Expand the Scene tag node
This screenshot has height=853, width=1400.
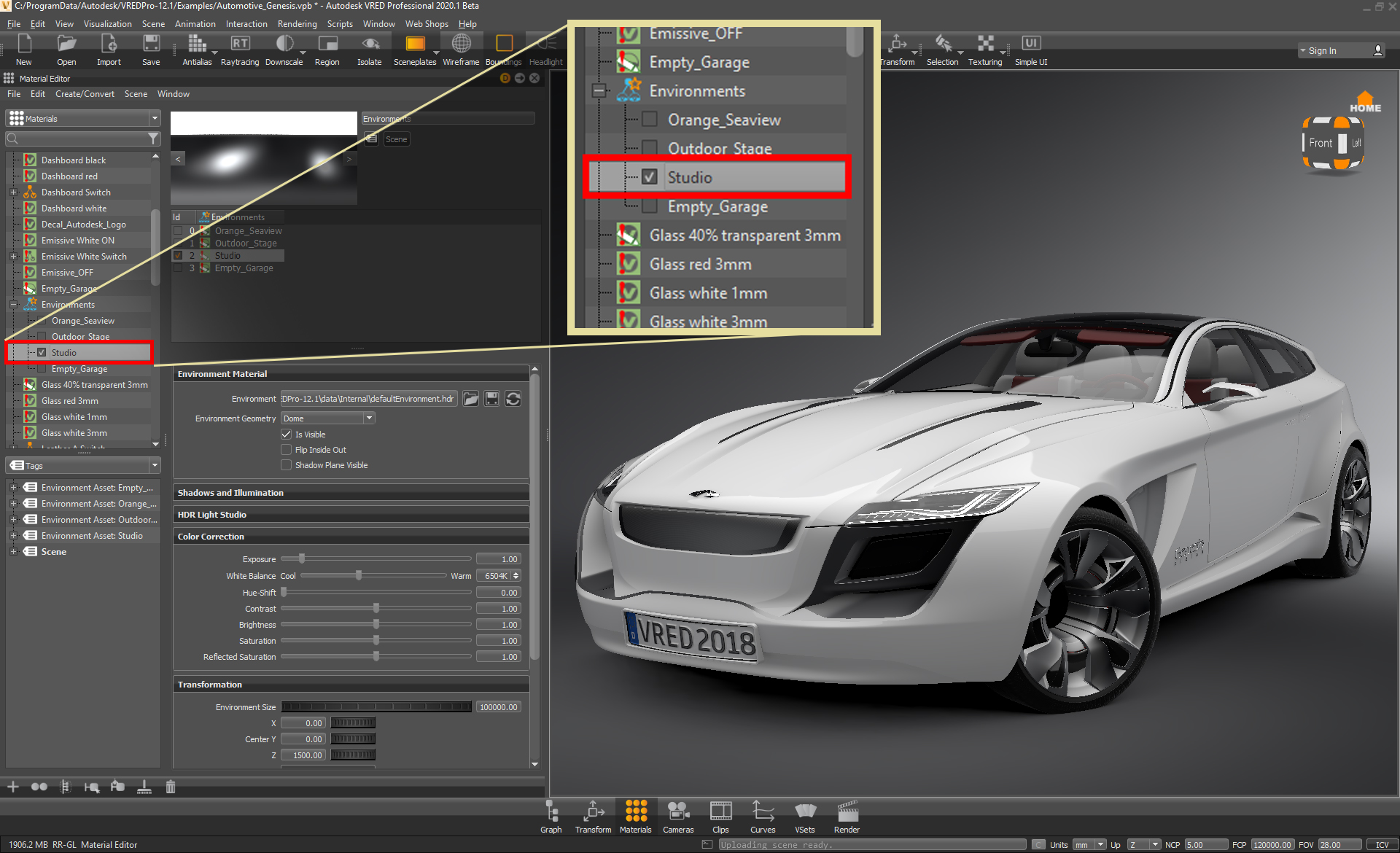[x=13, y=552]
